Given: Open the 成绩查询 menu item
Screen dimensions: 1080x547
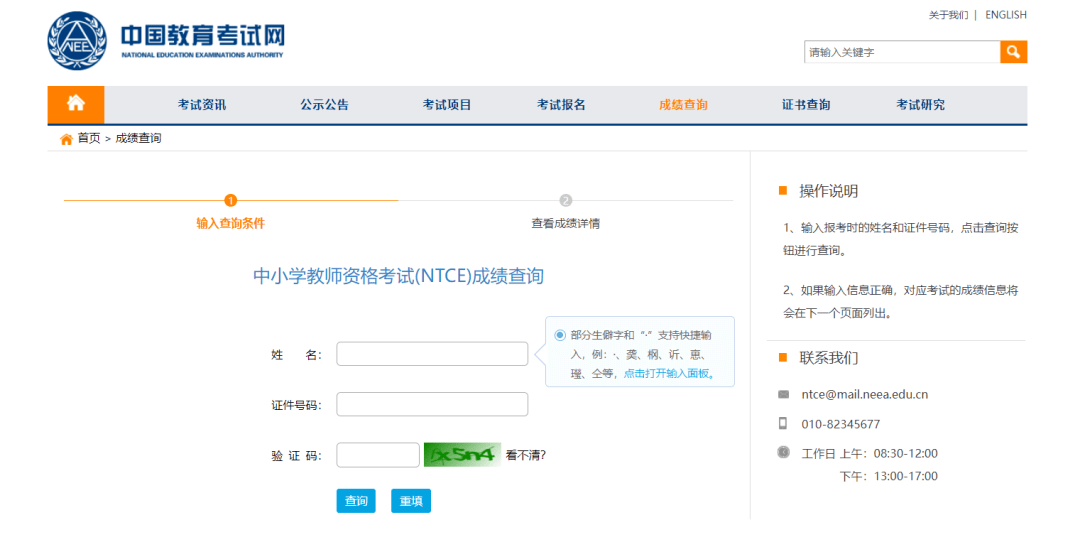Looking at the screenshot, I should coord(683,105).
